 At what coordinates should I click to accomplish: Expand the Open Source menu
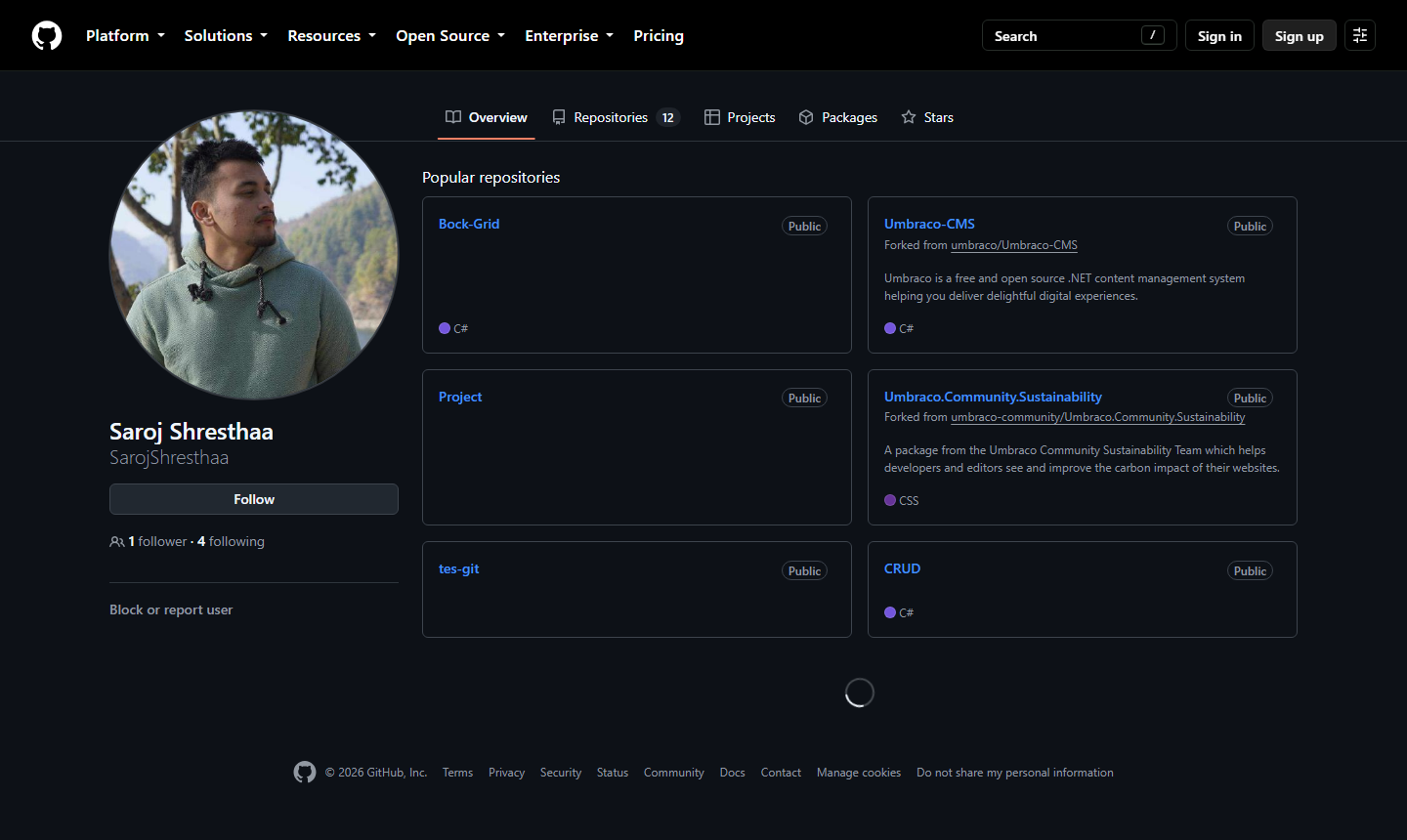pyautogui.click(x=450, y=35)
